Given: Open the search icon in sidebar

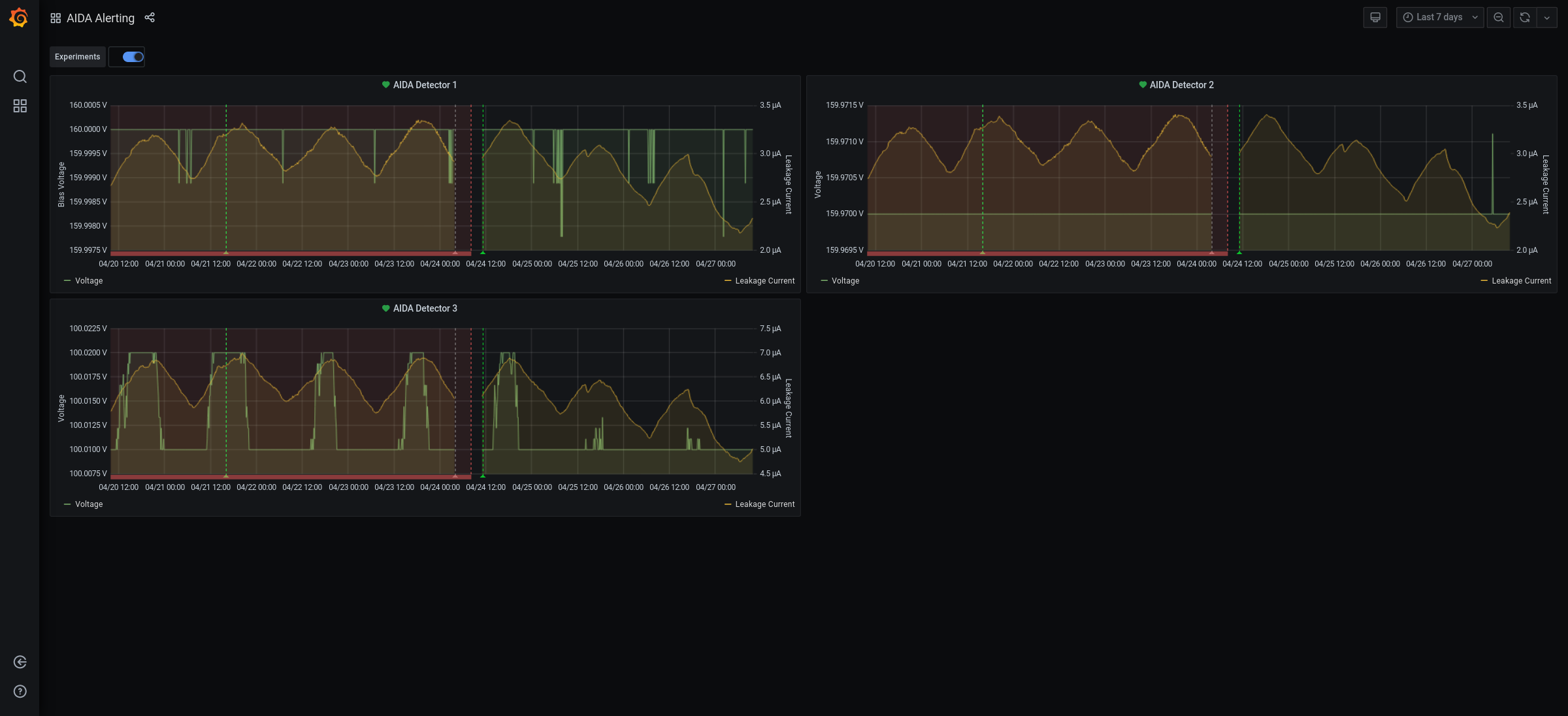Looking at the screenshot, I should pyautogui.click(x=20, y=76).
